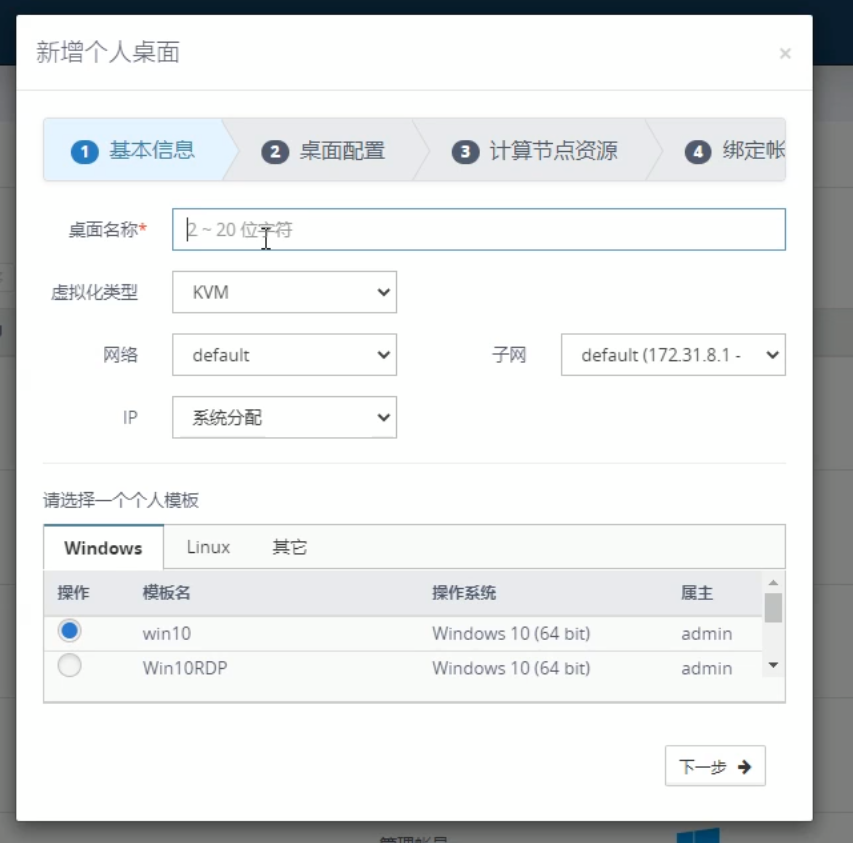Expand the IP 系统分配 dropdown

(x=284, y=417)
